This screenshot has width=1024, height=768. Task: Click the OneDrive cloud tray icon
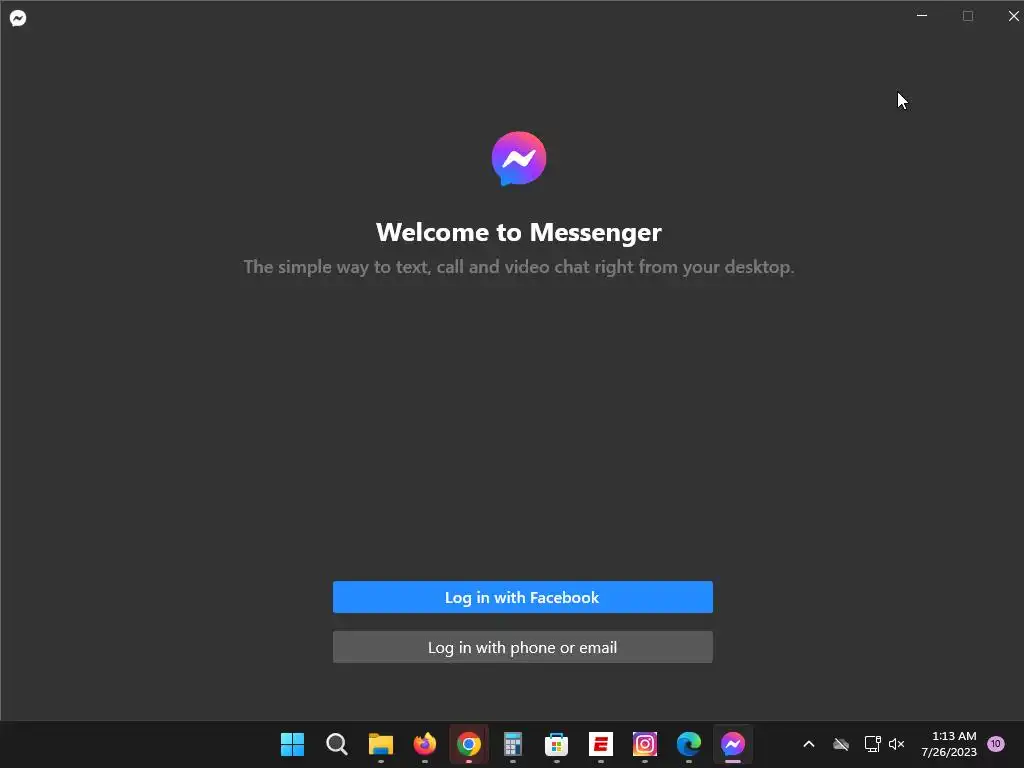841,744
